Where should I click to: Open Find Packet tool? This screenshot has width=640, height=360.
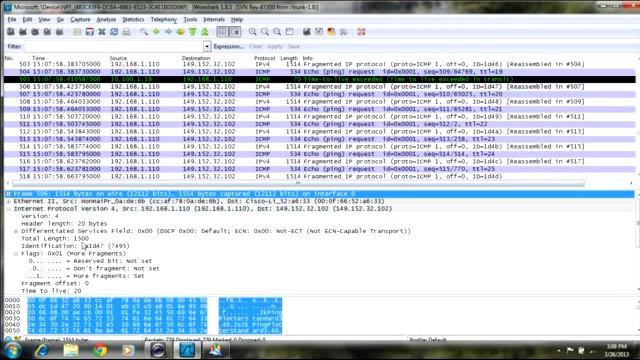coord(144,32)
